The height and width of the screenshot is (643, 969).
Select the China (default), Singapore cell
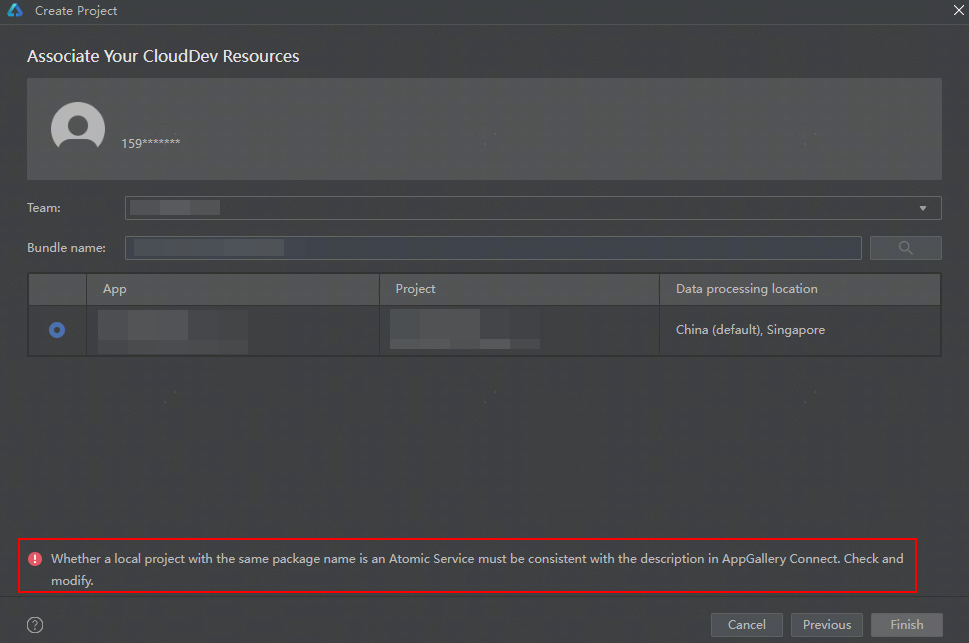click(x=750, y=330)
